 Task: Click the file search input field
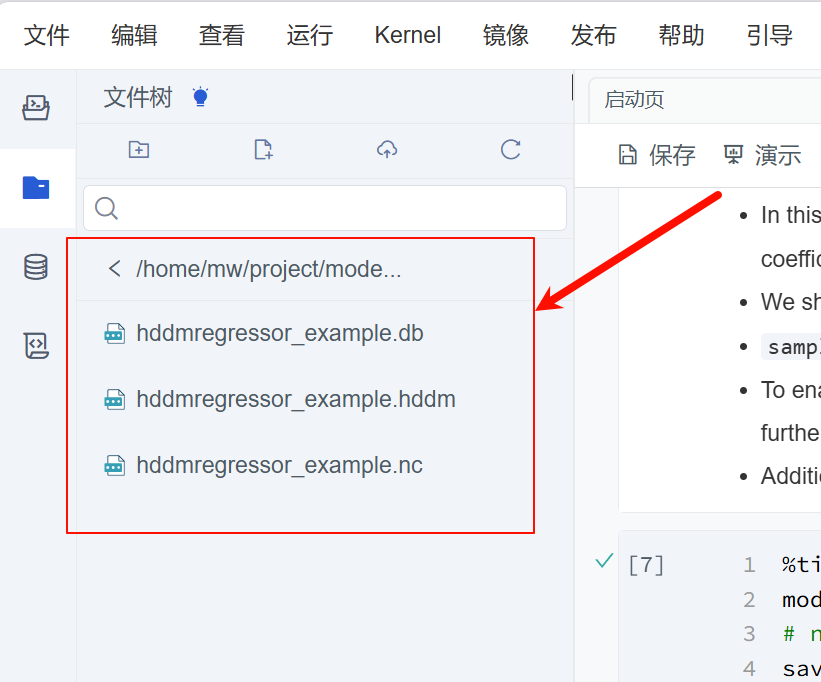click(x=324, y=208)
